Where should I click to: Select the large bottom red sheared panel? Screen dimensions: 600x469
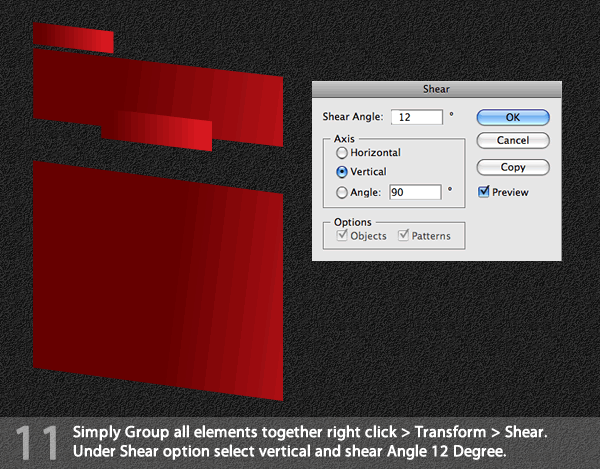(158, 280)
